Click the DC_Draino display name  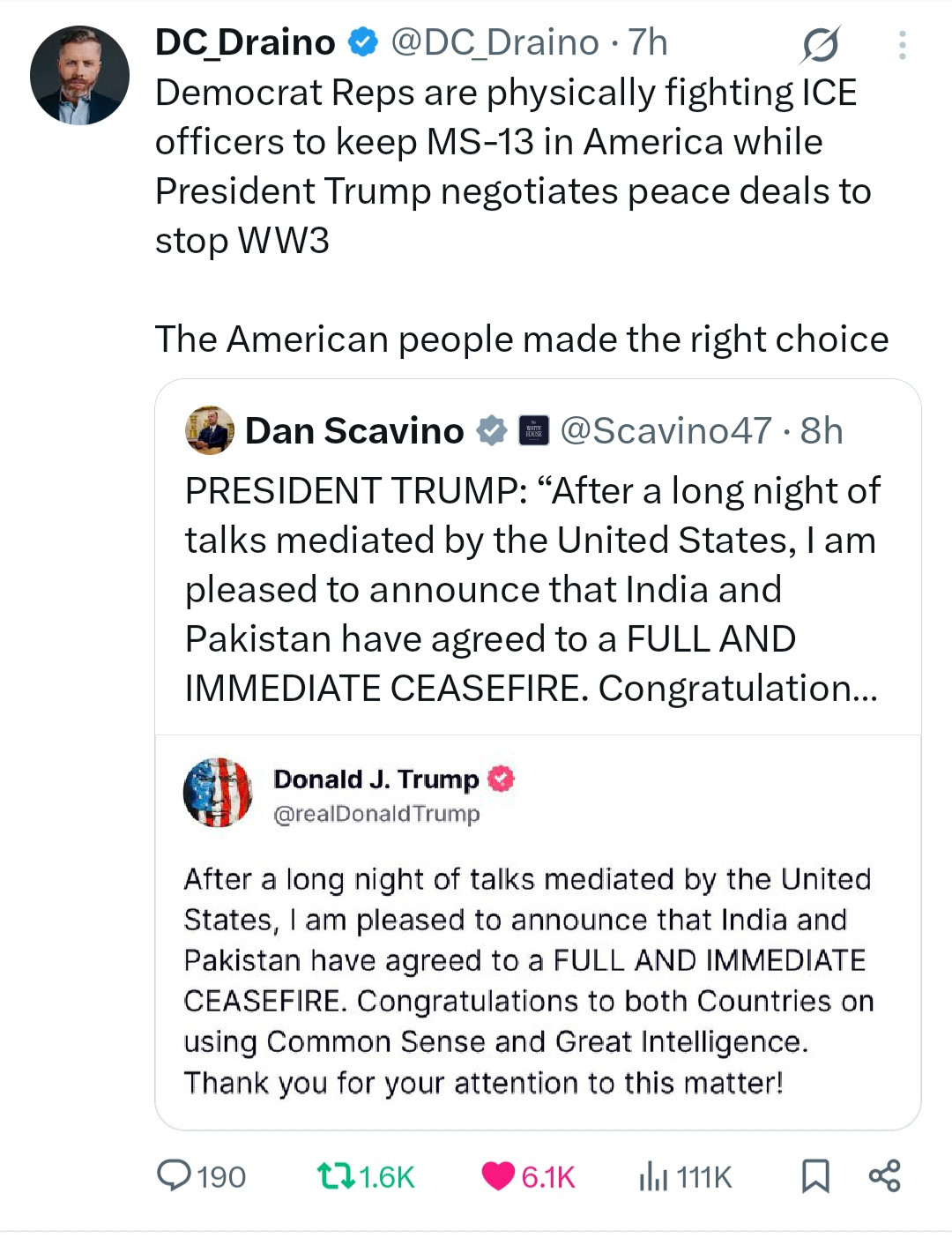[245, 42]
